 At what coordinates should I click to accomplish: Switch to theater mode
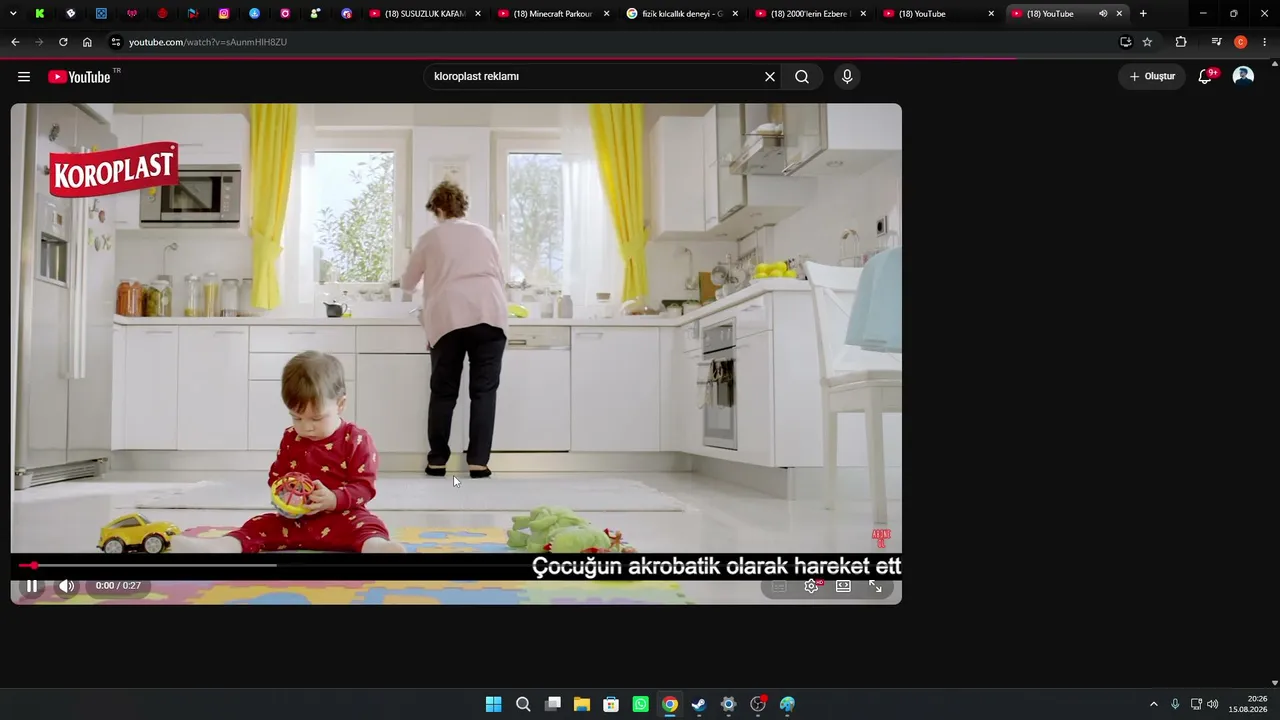tap(843, 586)
